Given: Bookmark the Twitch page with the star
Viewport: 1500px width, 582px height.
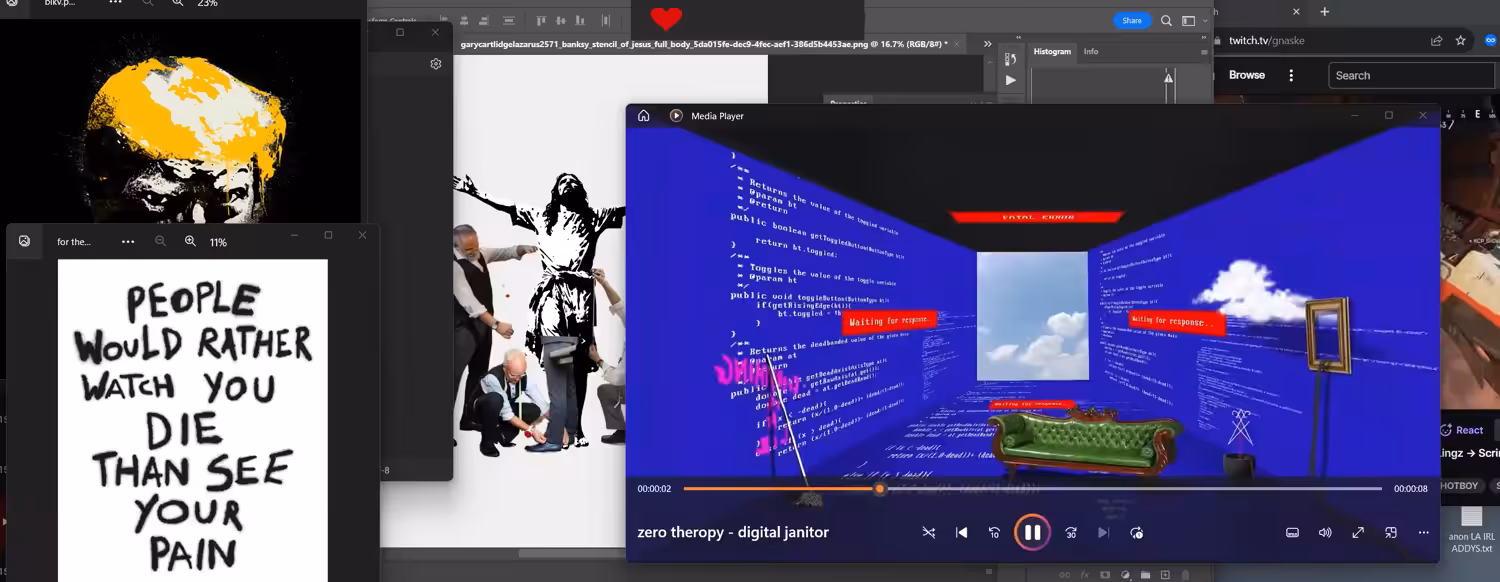Looking at the screenshot, I should pos(1461,41).
